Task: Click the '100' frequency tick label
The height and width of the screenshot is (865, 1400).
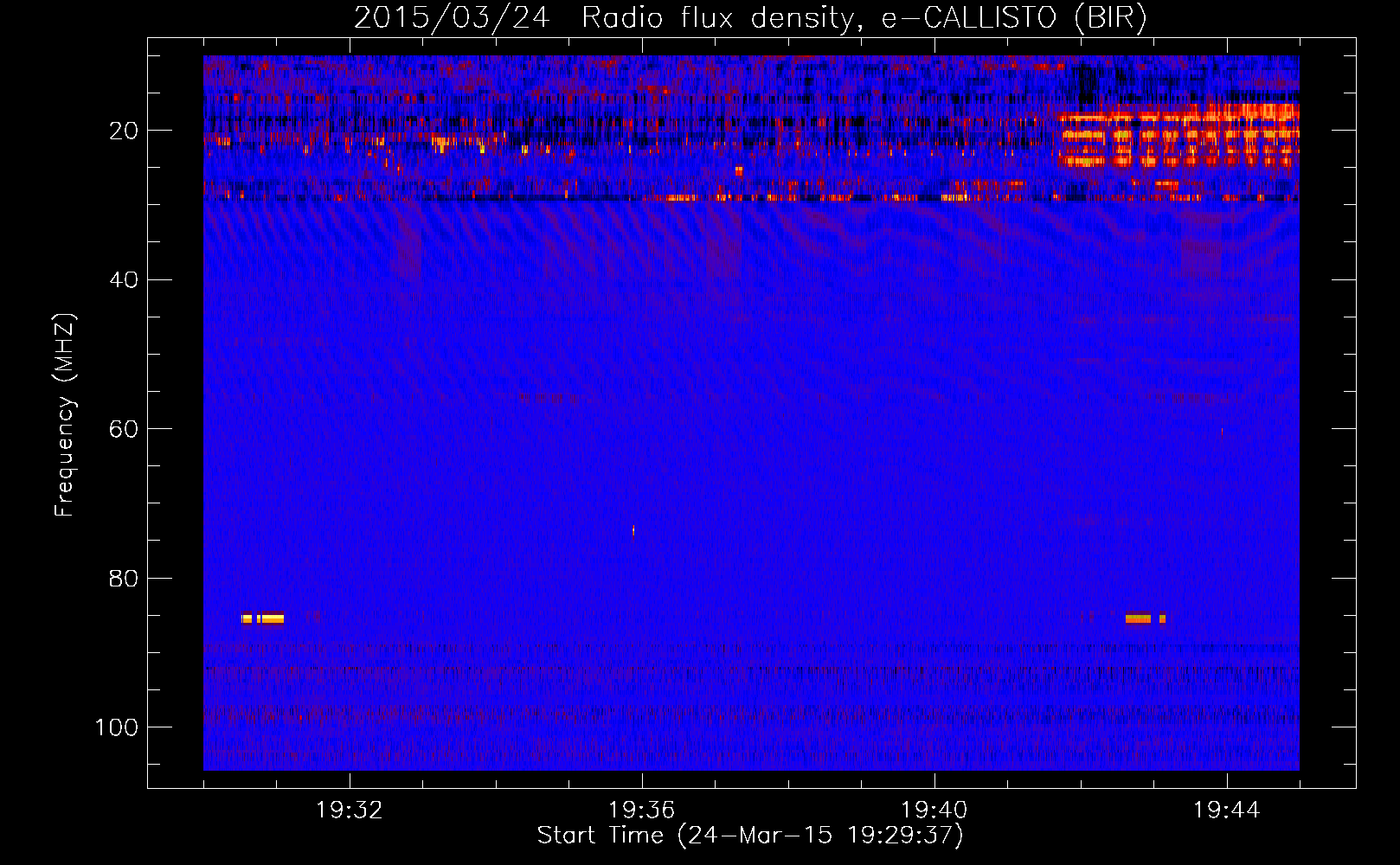Action: [117, 727]
